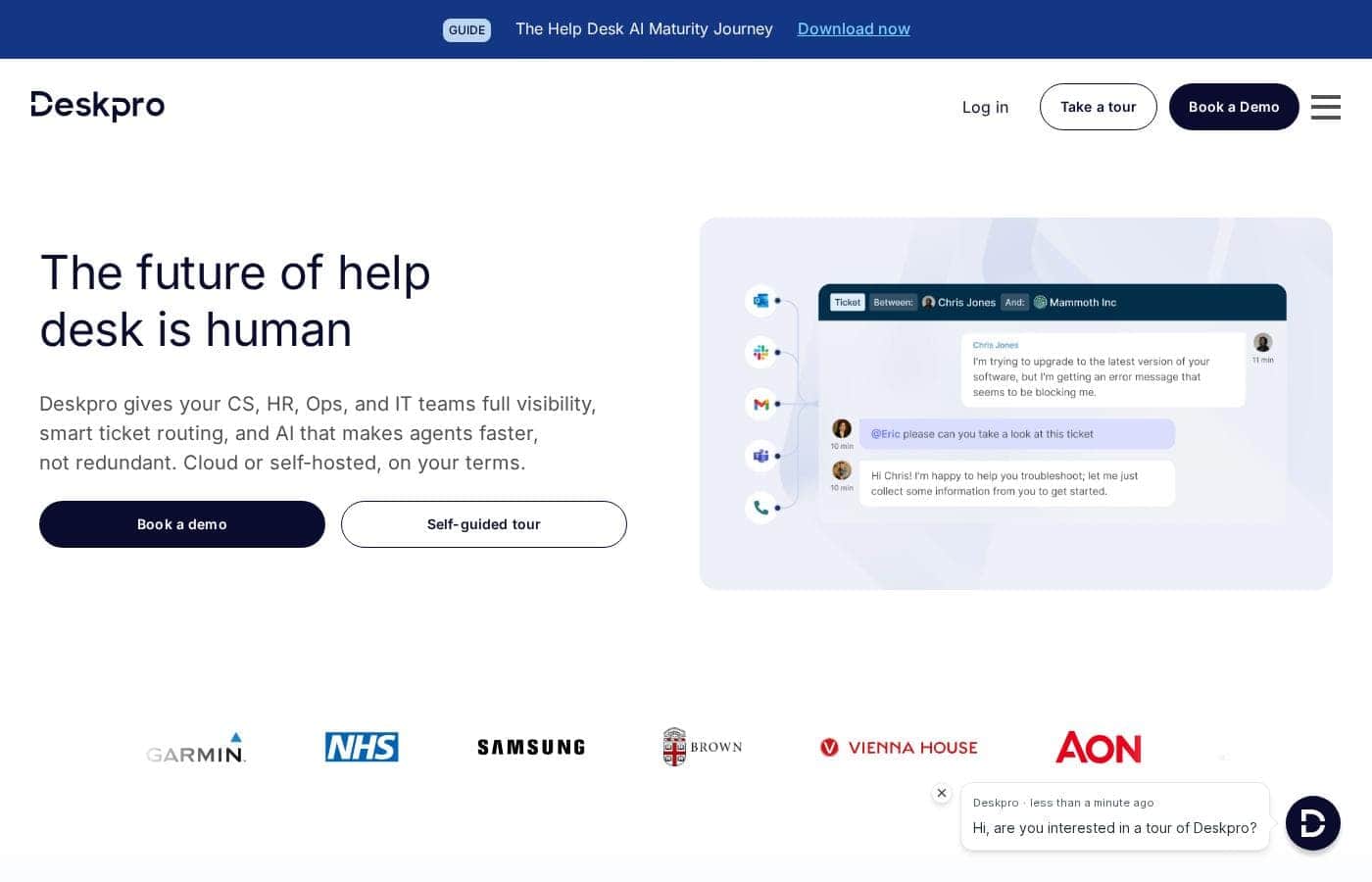Image resolution: width=1372 pixels, height=882 pixels.
Task: Click the phone channel icon
Action: 760,508
